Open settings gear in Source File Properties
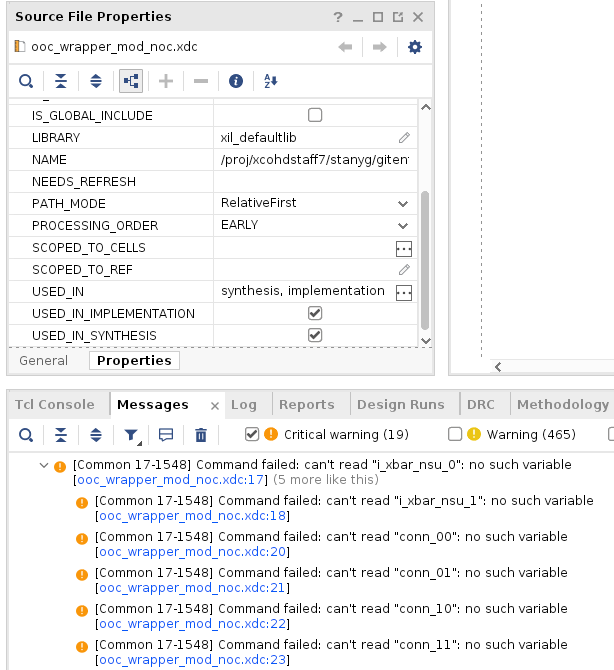The height and width of the screenshot is (670, 614). [x=415, y=47]
